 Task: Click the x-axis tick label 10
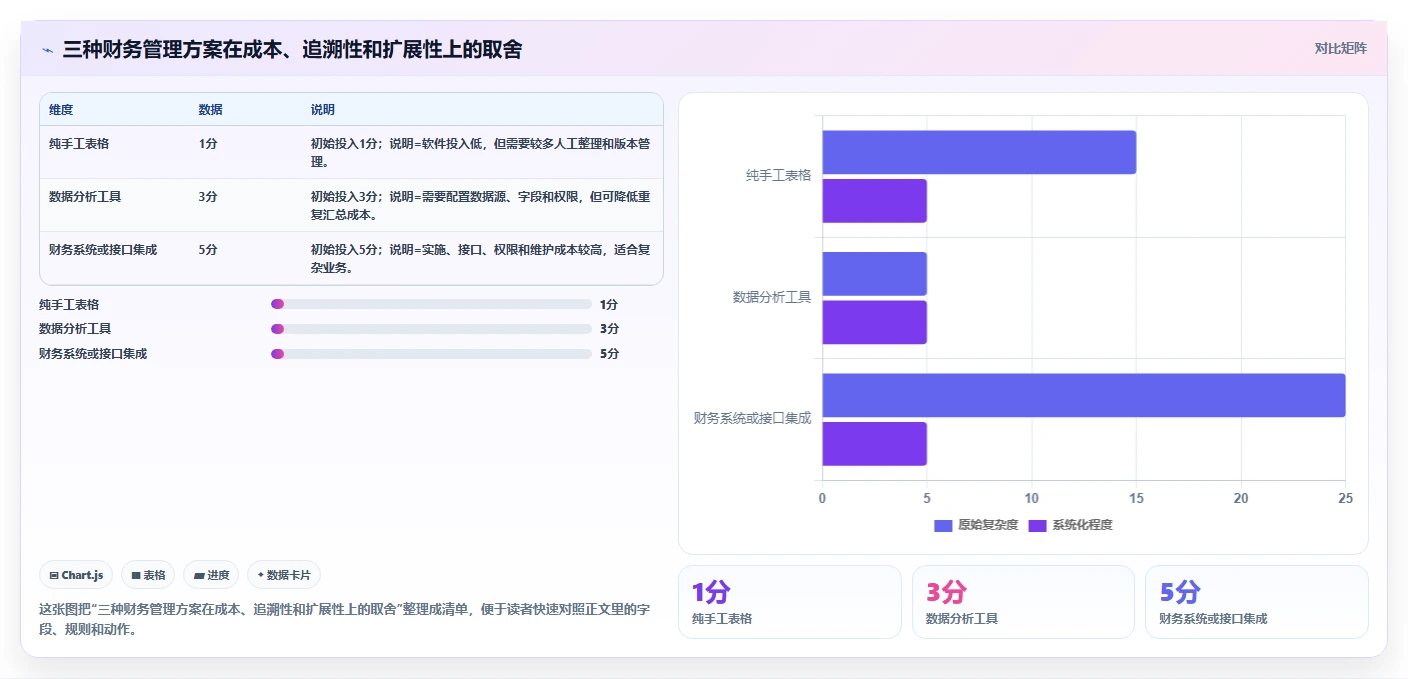1031,498
